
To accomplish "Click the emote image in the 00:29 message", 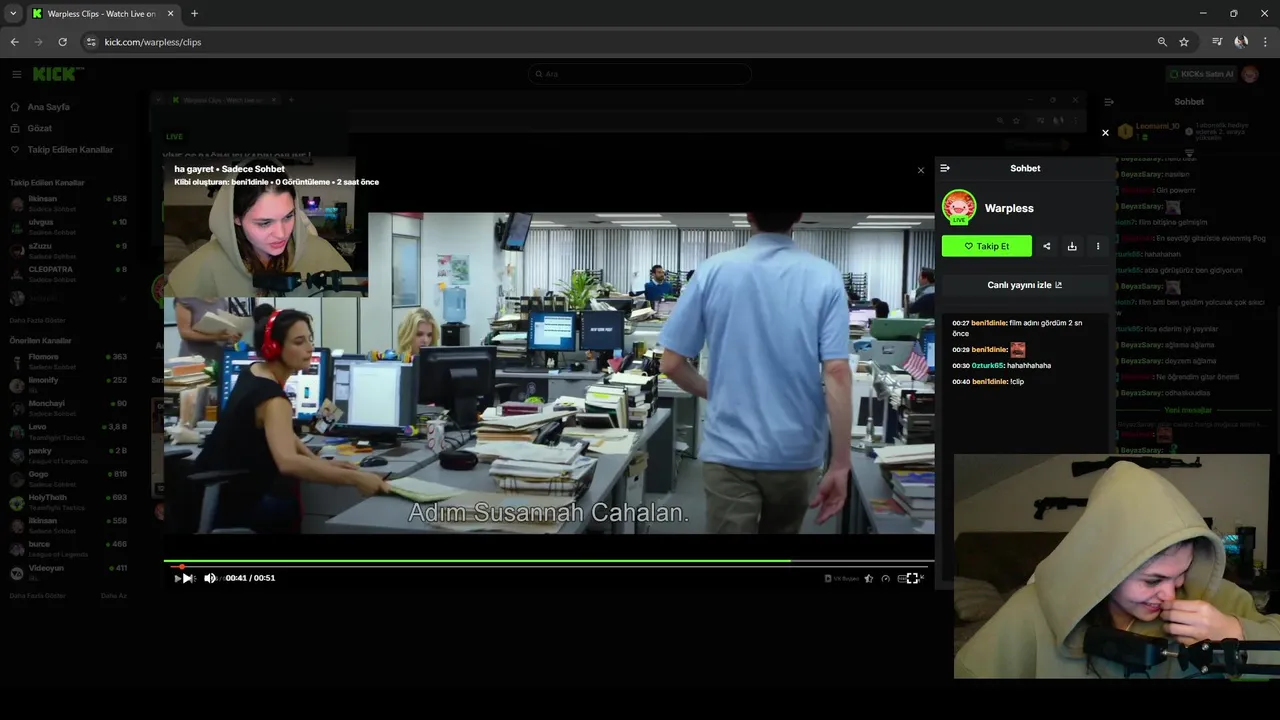I will click(x=1017, y=350).
